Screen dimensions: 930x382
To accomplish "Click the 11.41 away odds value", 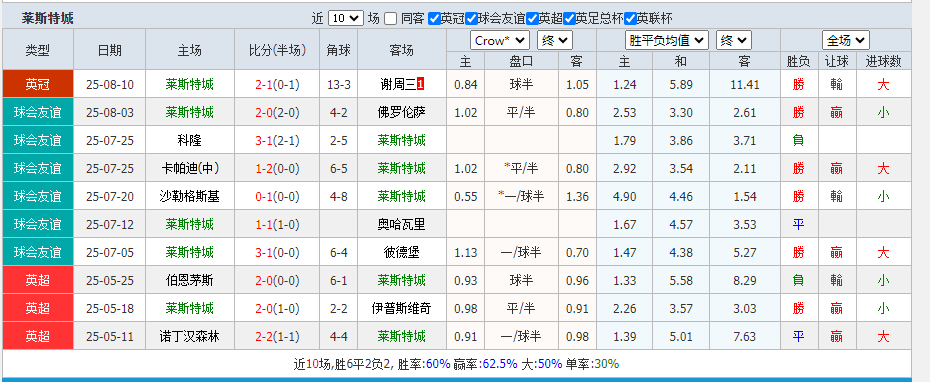I will pyautogui.click(x=745, y=85).
